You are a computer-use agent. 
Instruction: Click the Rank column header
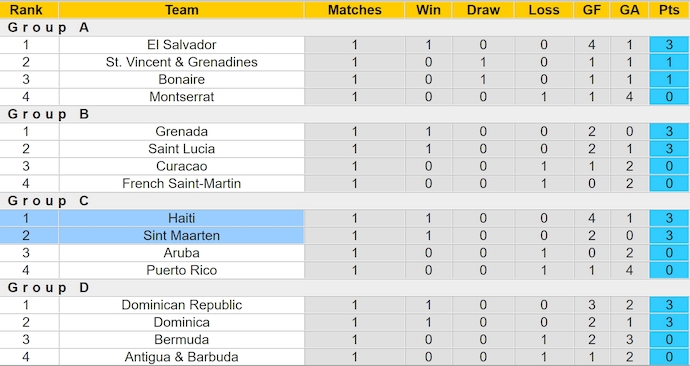tap(26, 10)
